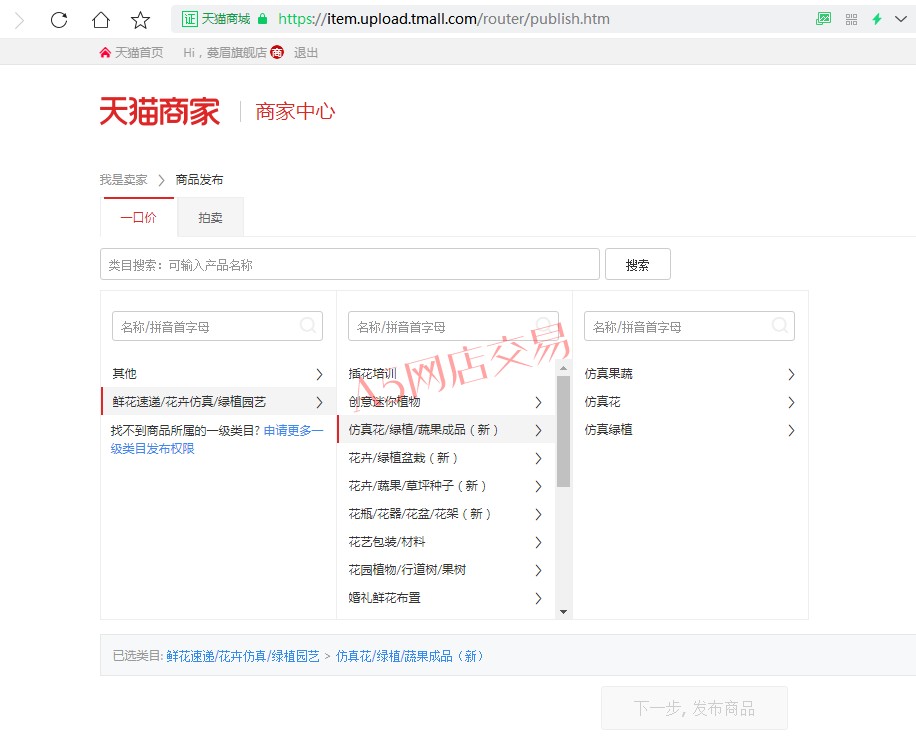Select 创意迷你植物 category

[x=445, y=401]
